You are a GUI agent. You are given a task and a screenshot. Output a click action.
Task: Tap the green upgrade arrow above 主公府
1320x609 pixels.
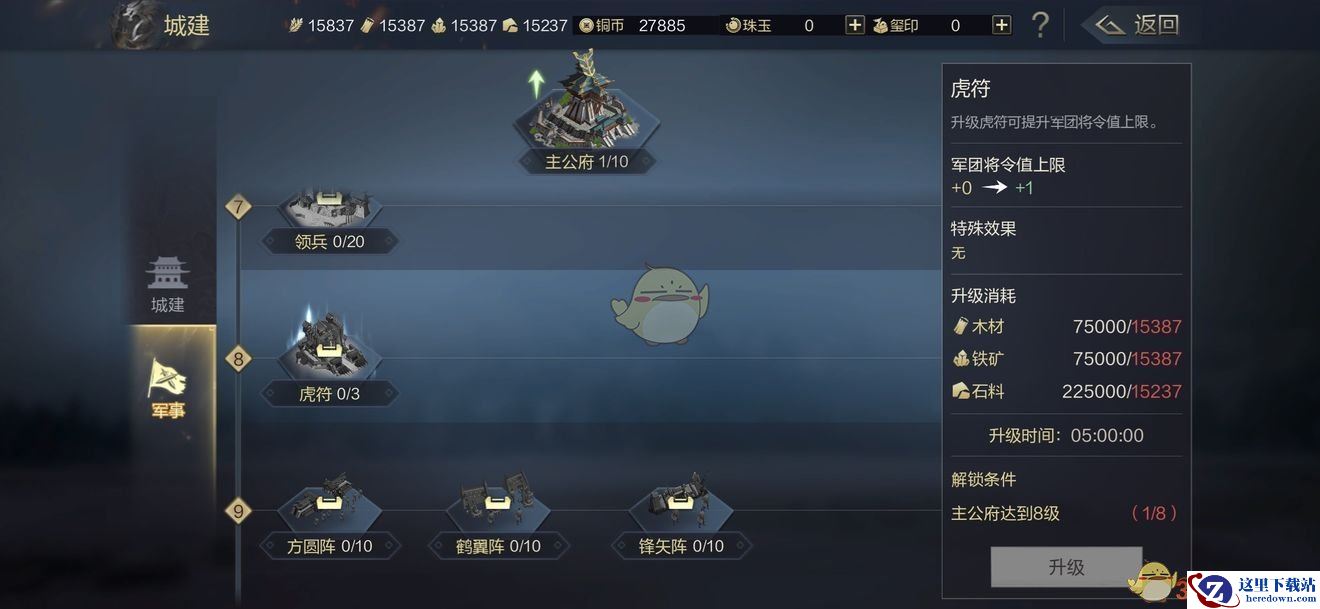(x=537, y=82)
